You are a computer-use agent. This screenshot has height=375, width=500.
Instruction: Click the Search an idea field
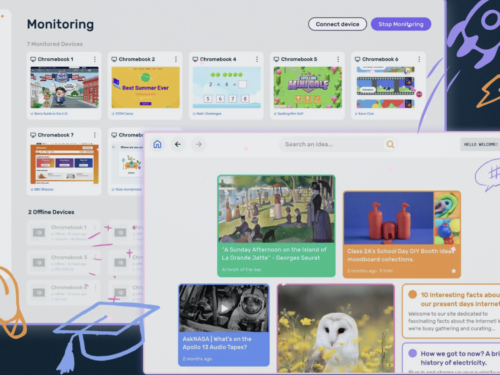tap(338, 144)
